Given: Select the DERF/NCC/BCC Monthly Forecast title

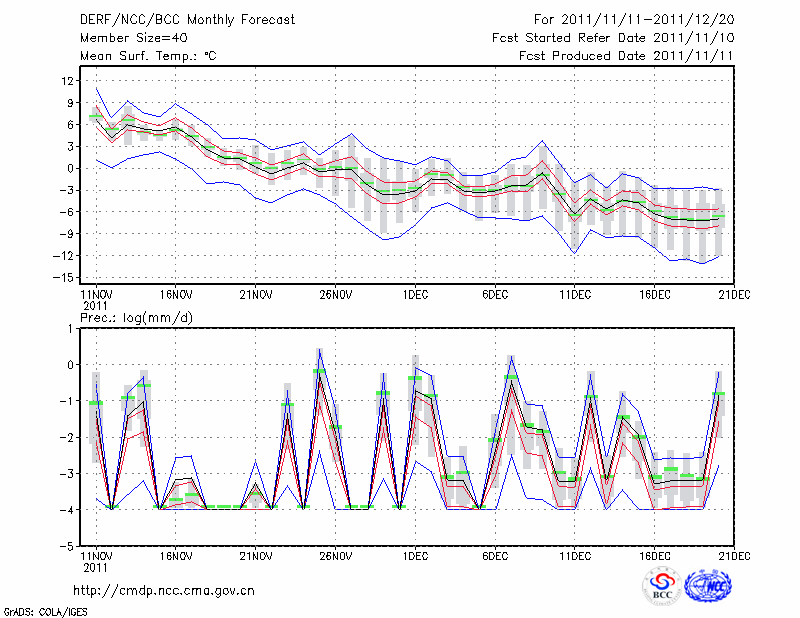Looking at the screenshot, I should (187, 19).
